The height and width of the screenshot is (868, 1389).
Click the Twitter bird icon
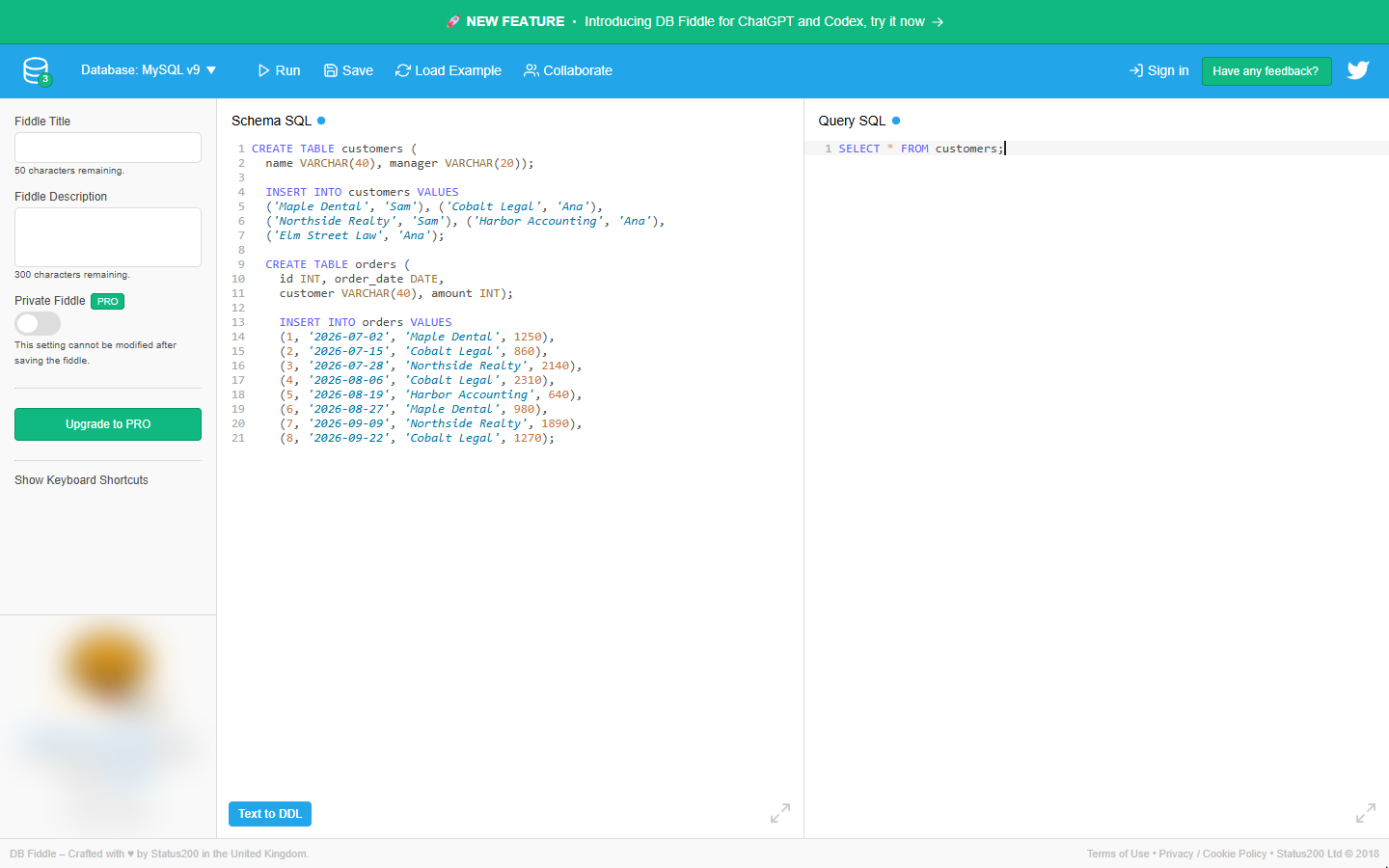[x=1357, y=70]
